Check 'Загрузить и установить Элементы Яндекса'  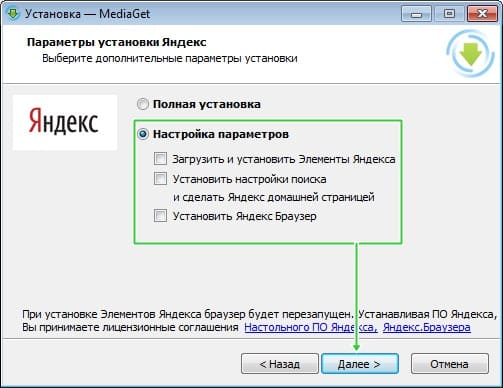coord(160,159)
